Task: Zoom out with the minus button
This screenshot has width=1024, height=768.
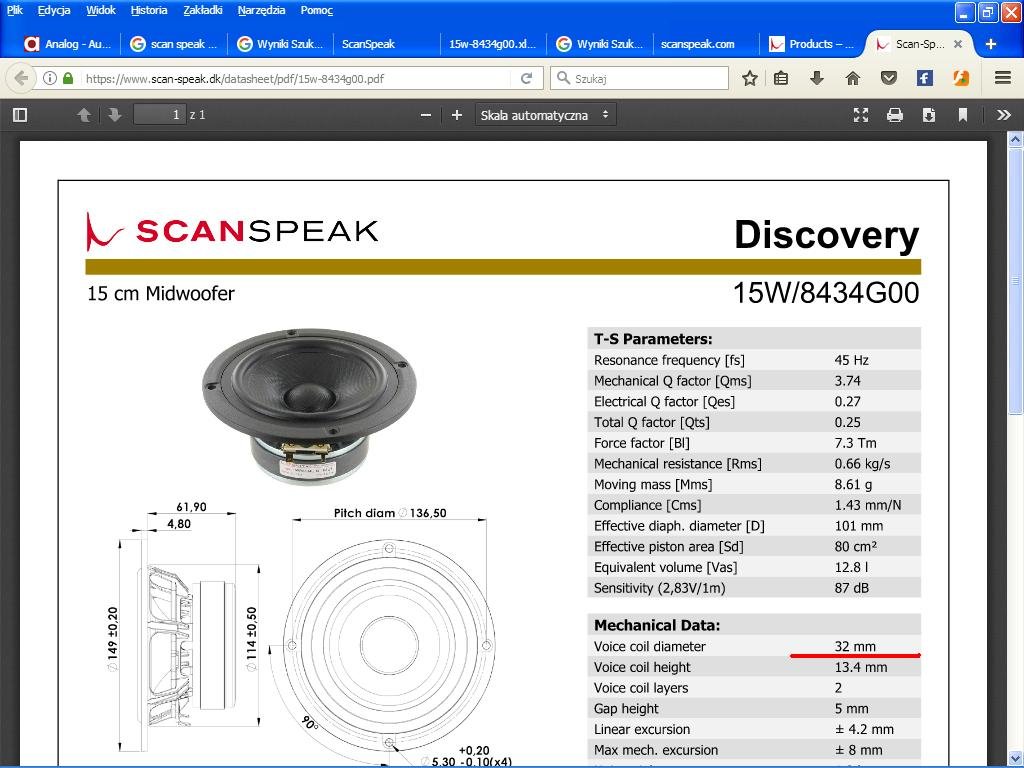Action: pos(426,115)
